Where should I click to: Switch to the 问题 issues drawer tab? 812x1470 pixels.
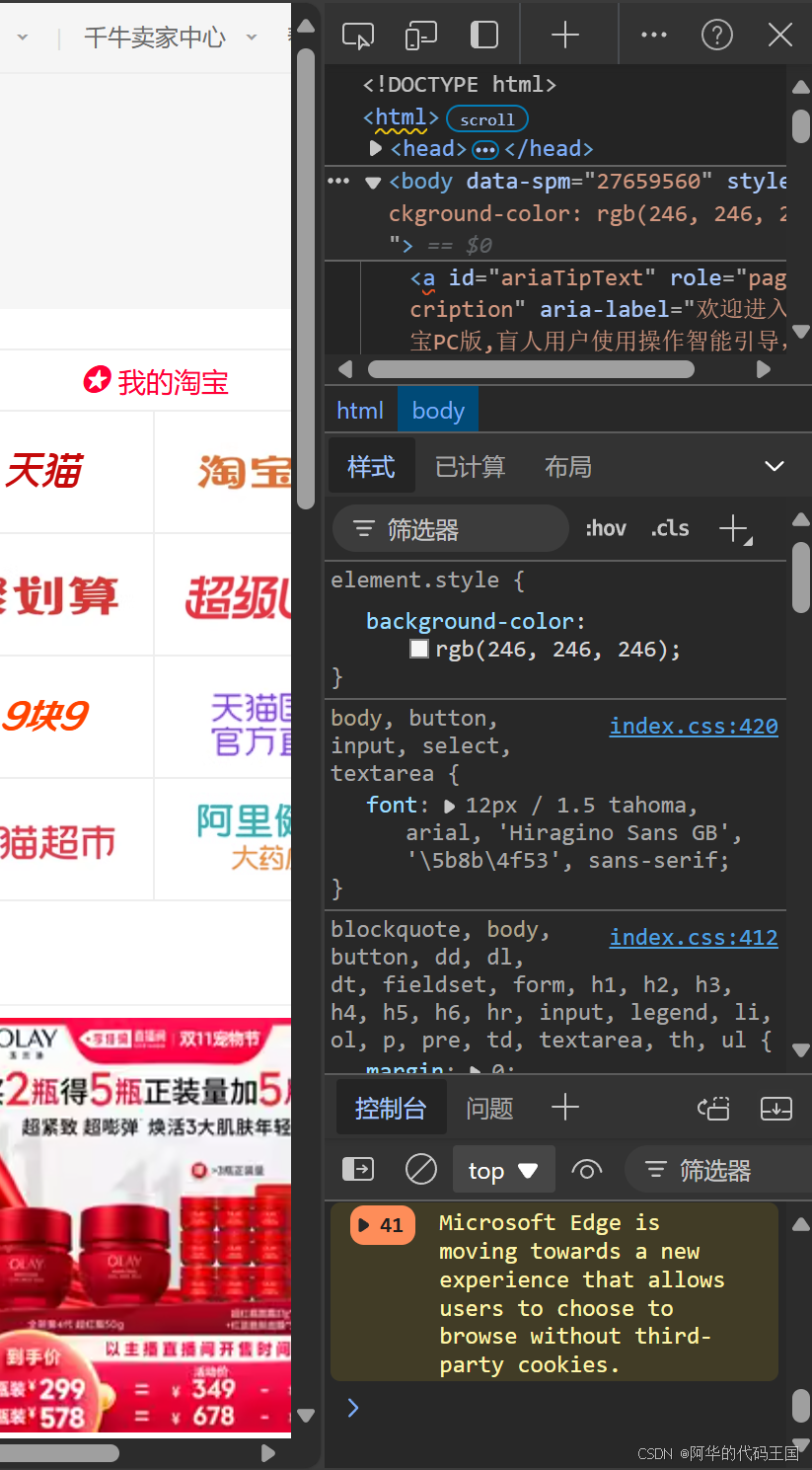[489, 1109]
